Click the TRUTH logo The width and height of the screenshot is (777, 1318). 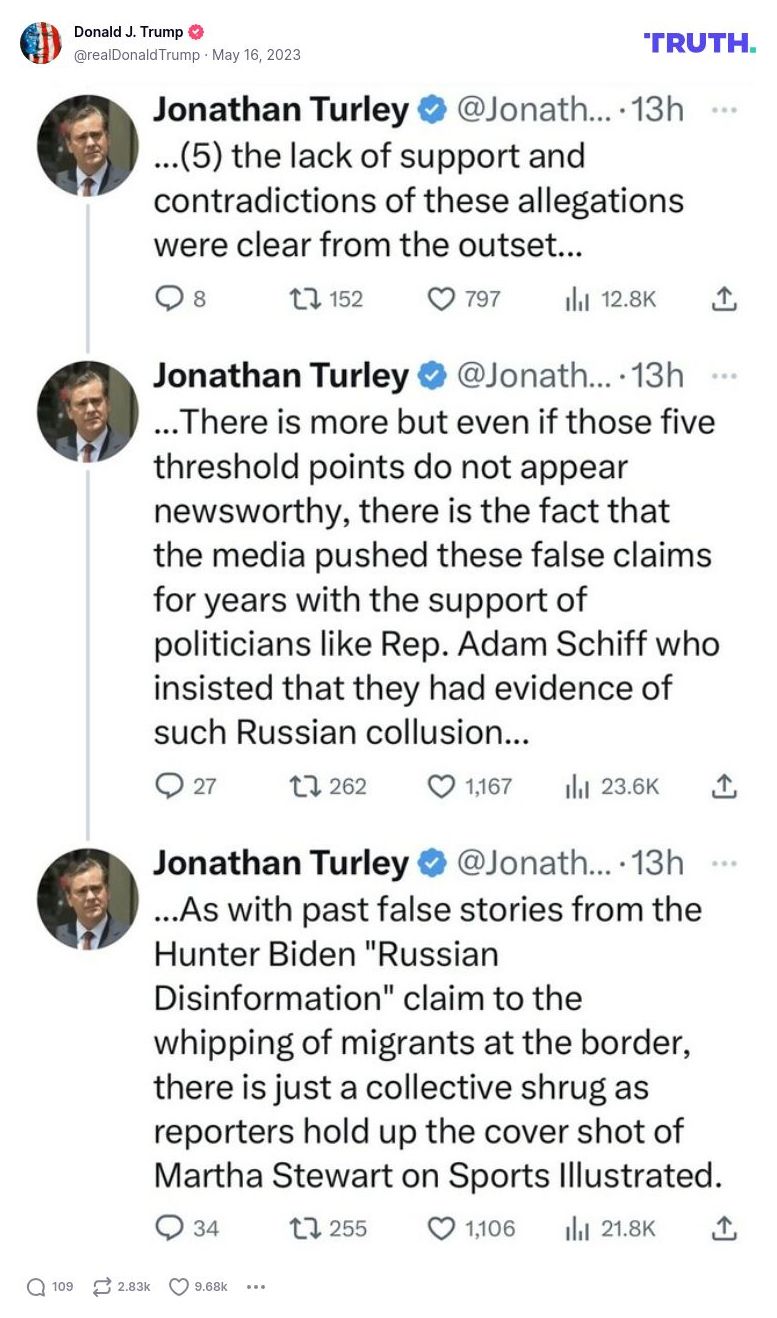[x=700, y=42]
